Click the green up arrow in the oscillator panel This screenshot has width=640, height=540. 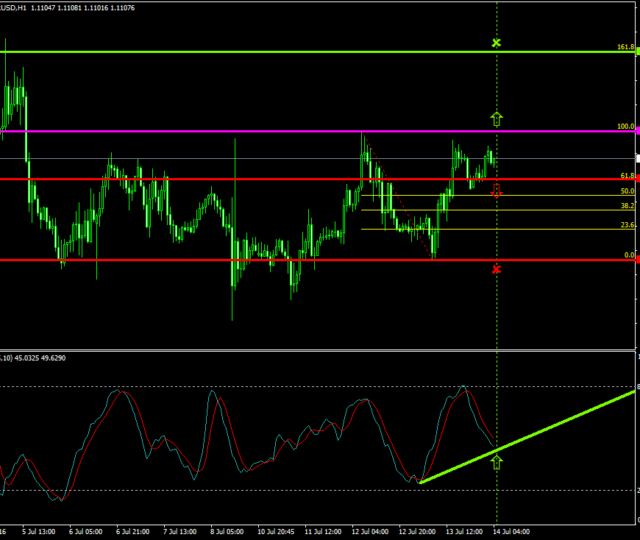coord(496,461)
